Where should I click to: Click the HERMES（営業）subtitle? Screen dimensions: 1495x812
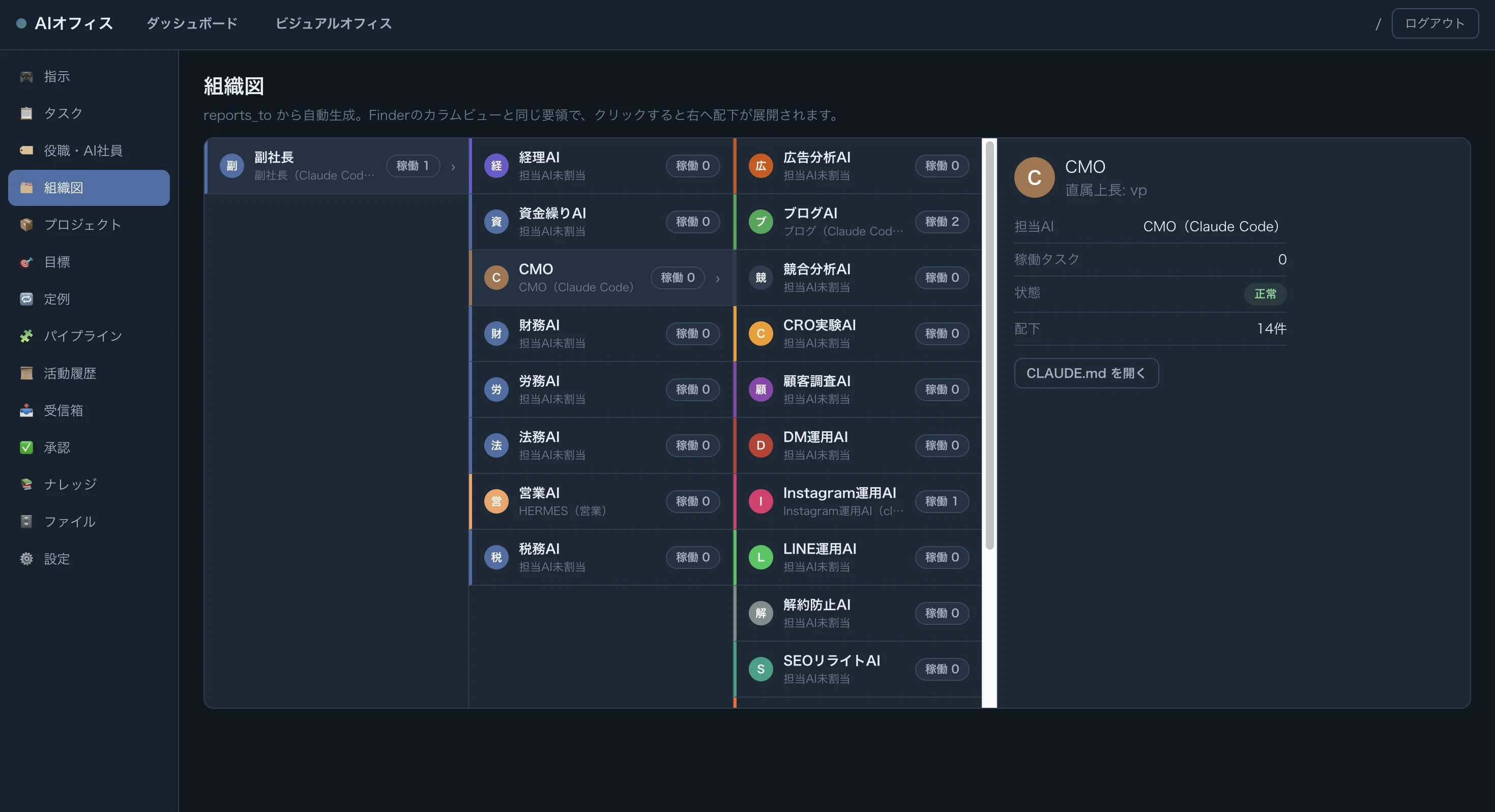(x=563, y=511)
